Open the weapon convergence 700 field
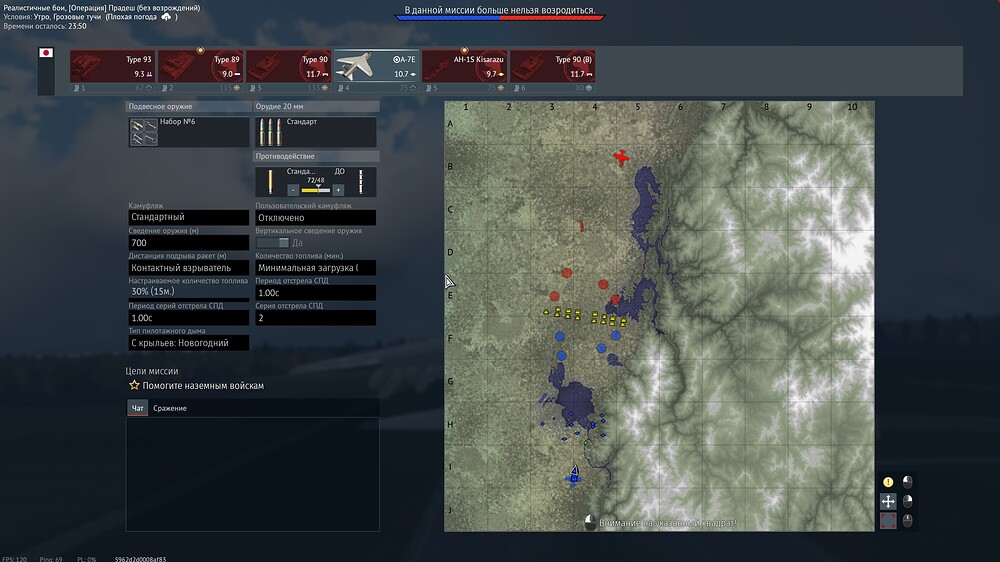This screenshot has height=562, width=1000. (188, 243)
